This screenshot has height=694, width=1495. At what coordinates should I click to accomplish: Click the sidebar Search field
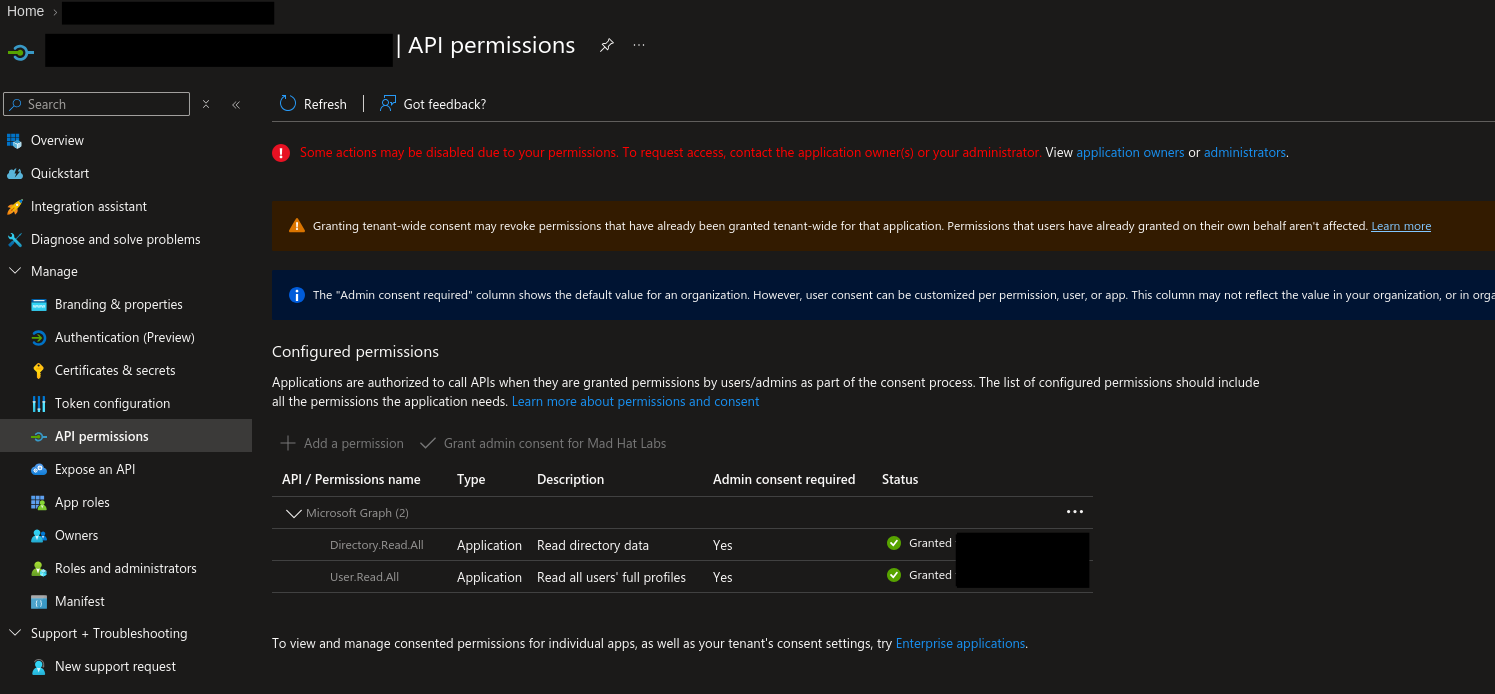(x=96, y=104)
